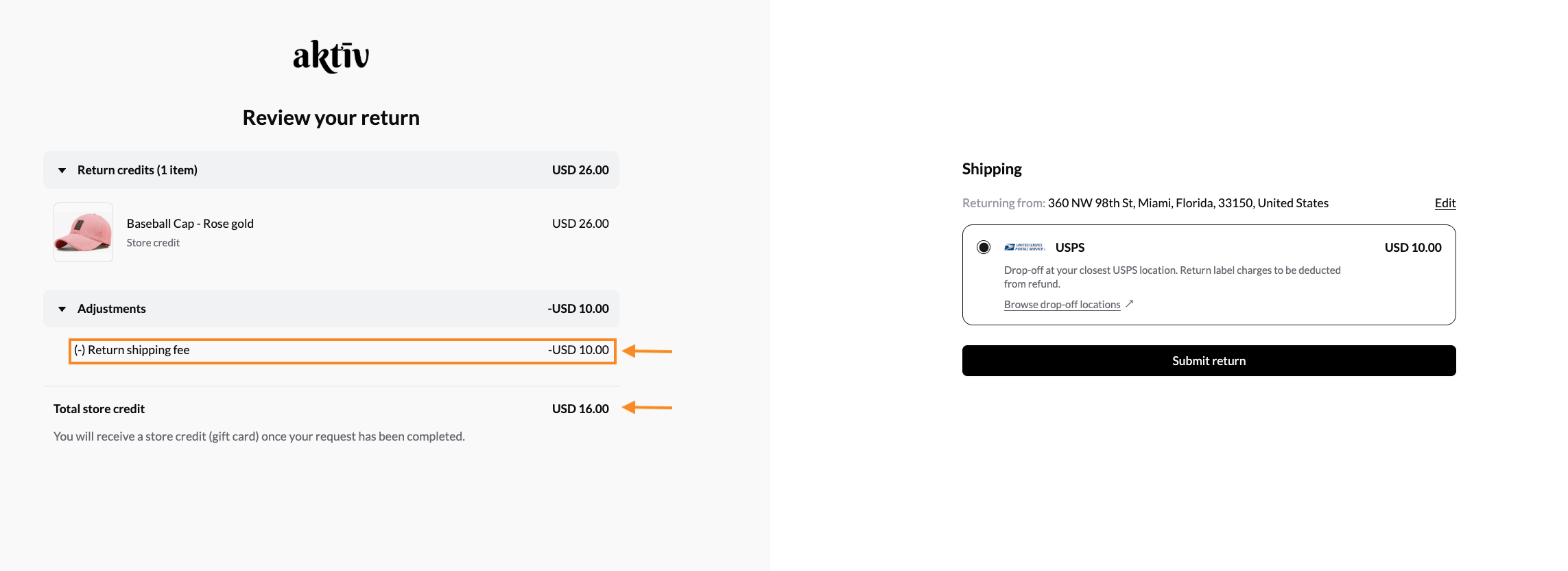Click the USPS carrier logo icon
Viewport: 1568px width, 571px height.
[x=1024, y=247]
